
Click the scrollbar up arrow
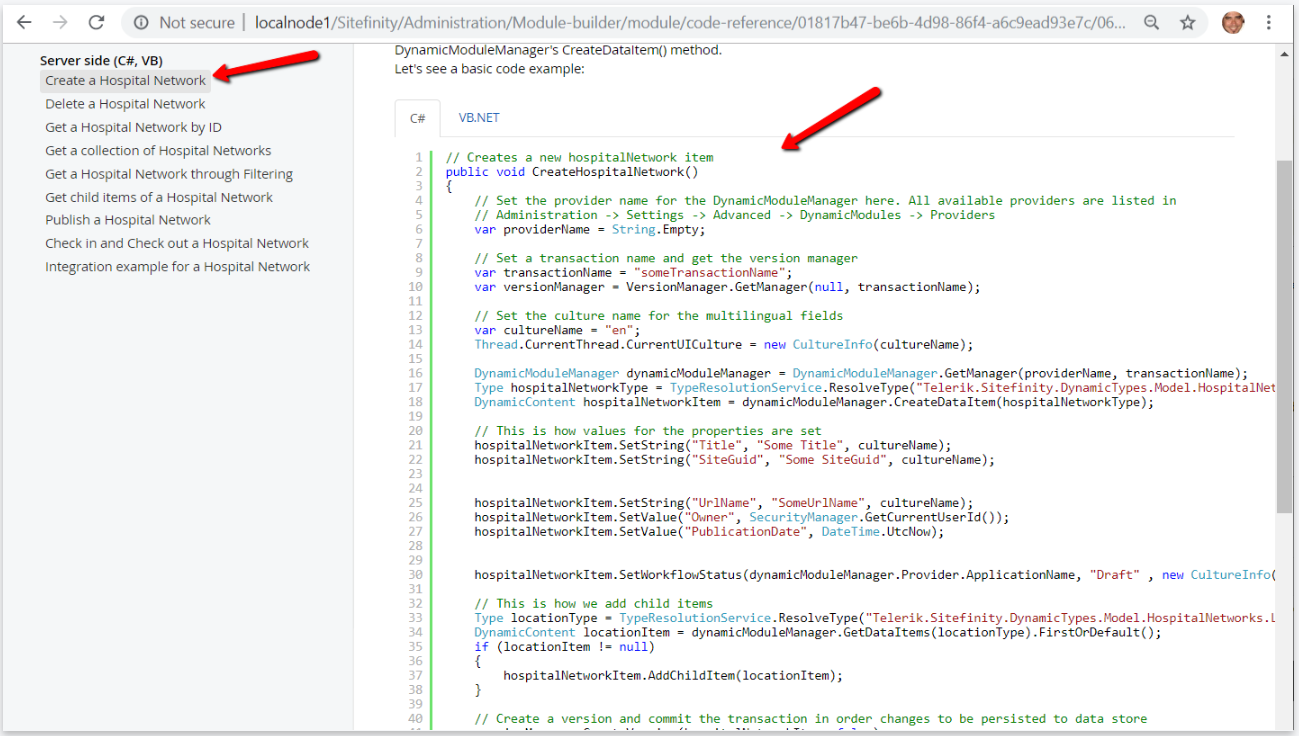tap(1284, 56)
